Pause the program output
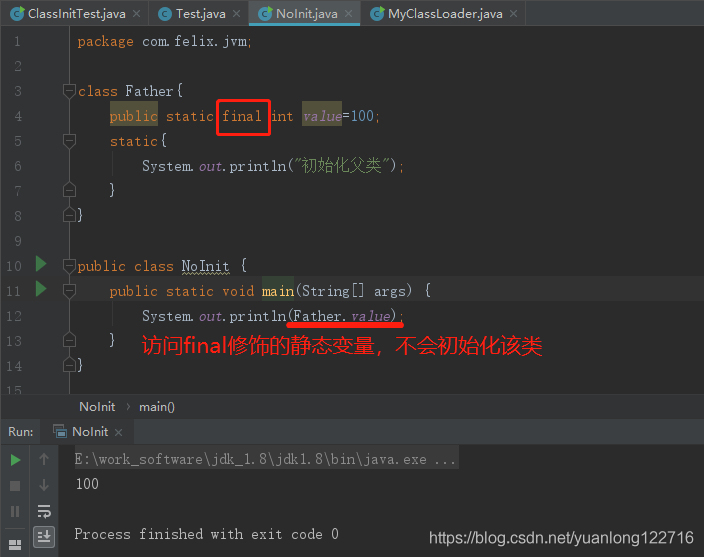The image size is (704, 557). click(x=15, y=511)
